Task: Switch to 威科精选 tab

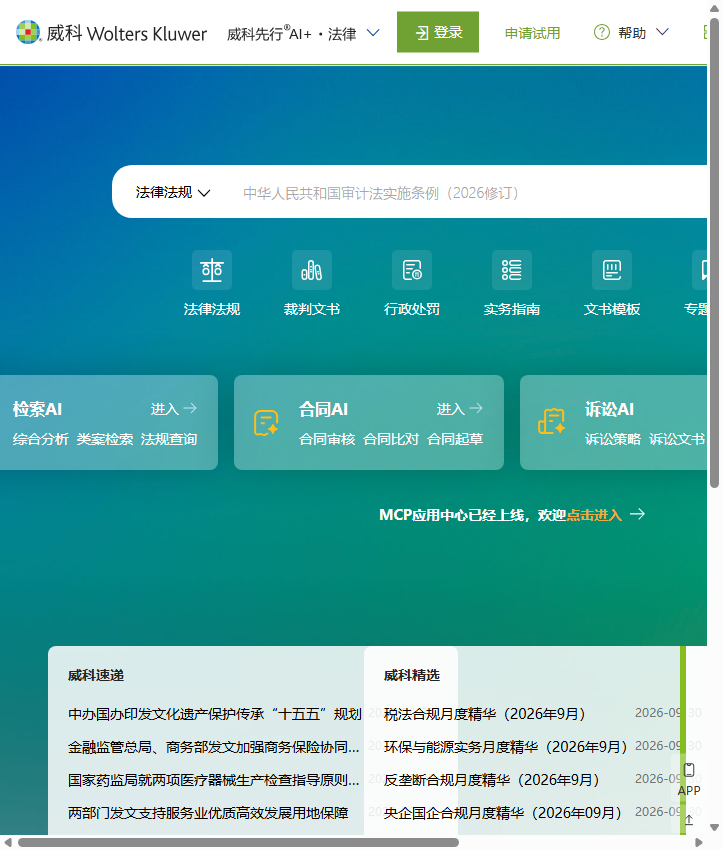Action: [x=412, y=675]
